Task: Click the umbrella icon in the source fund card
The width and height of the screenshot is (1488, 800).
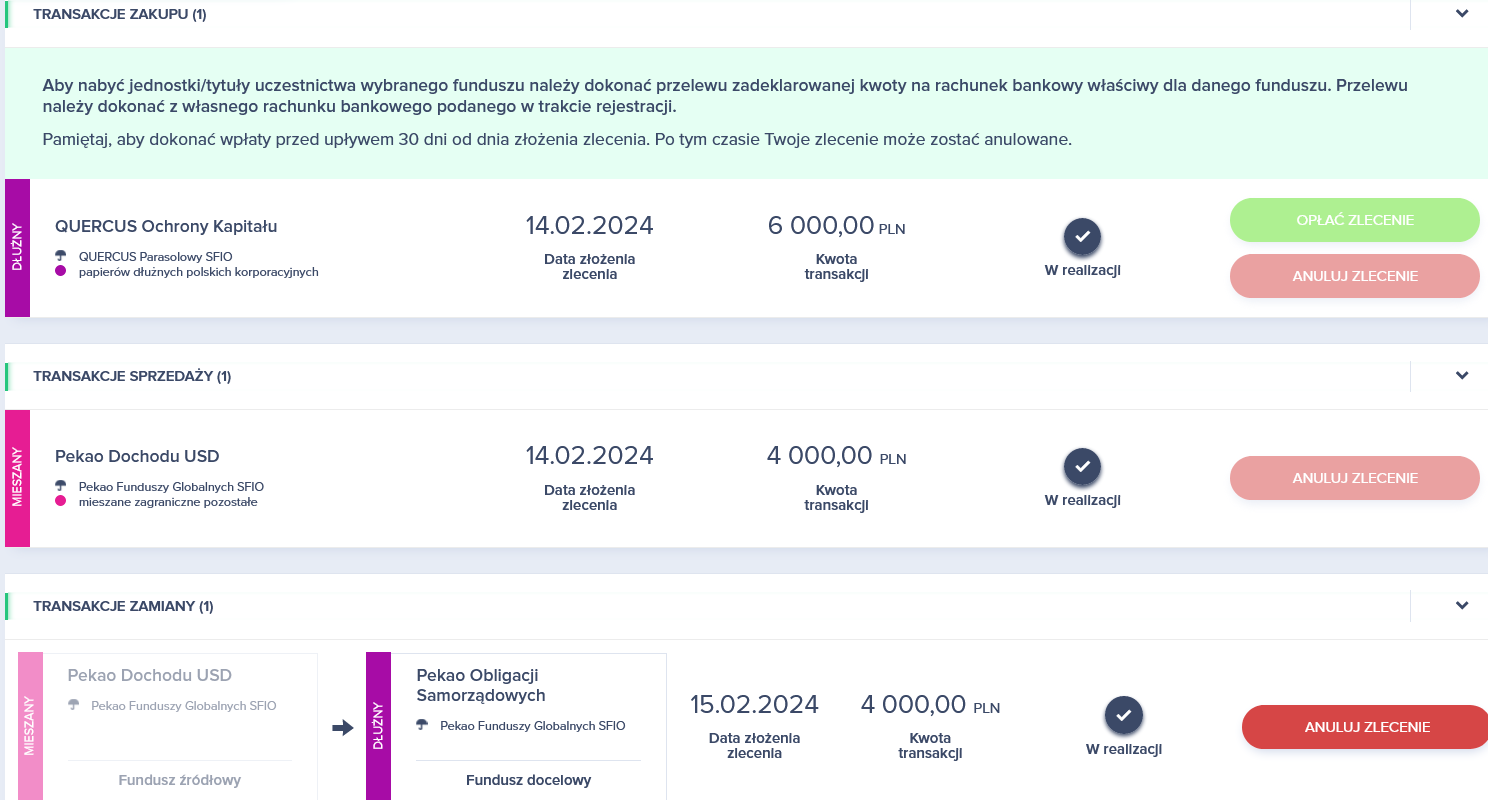Action: [x=74, y=705]
